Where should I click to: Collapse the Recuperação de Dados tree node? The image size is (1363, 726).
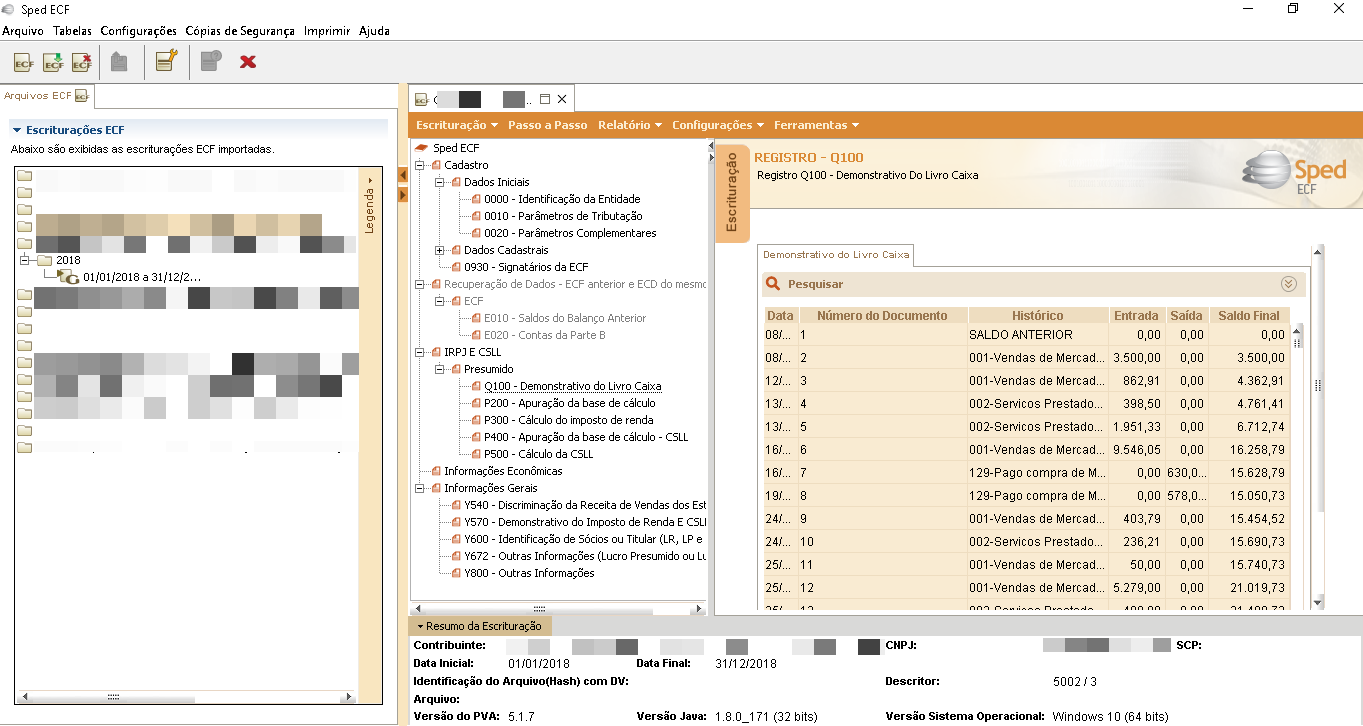click(x=421, y=284)
